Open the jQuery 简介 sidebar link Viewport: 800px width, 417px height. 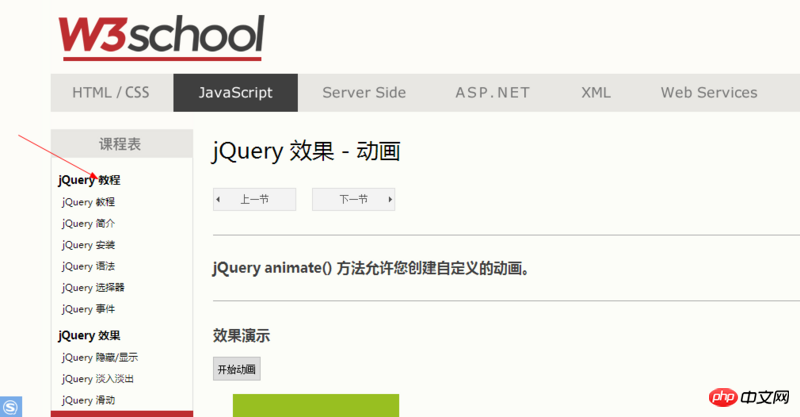pos(88,224)
